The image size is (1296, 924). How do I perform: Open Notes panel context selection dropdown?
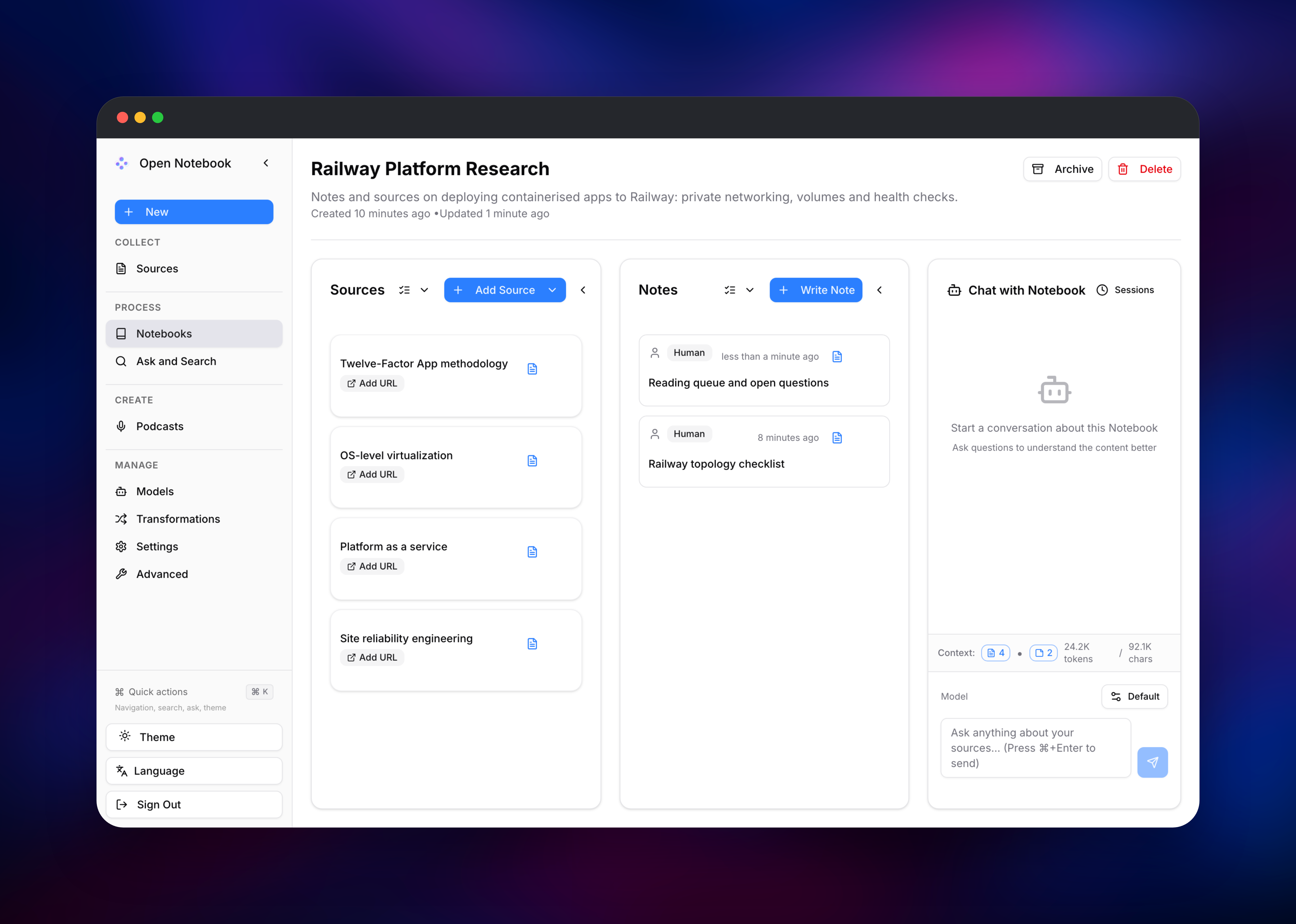click(739, 290)
